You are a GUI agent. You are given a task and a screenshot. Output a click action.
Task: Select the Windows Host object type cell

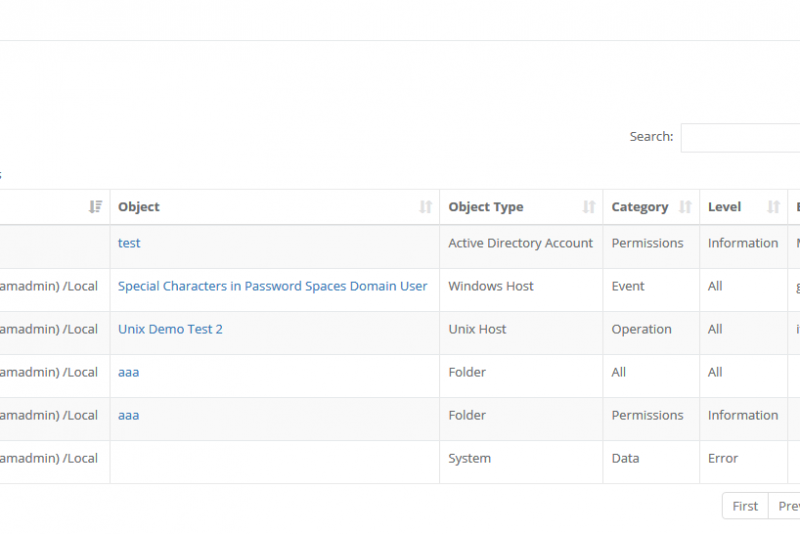tap(491, 286)
